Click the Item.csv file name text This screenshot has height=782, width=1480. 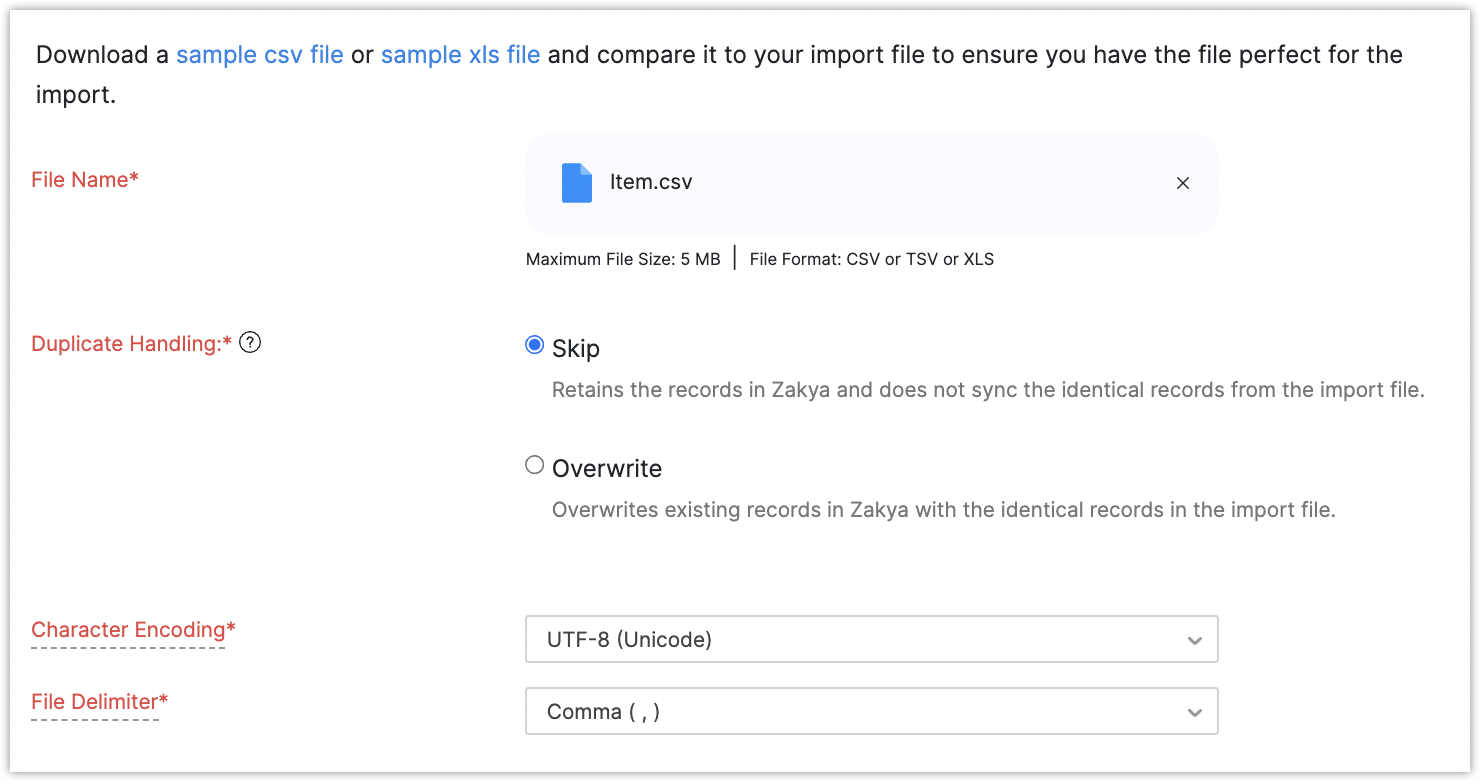point(651,182)
